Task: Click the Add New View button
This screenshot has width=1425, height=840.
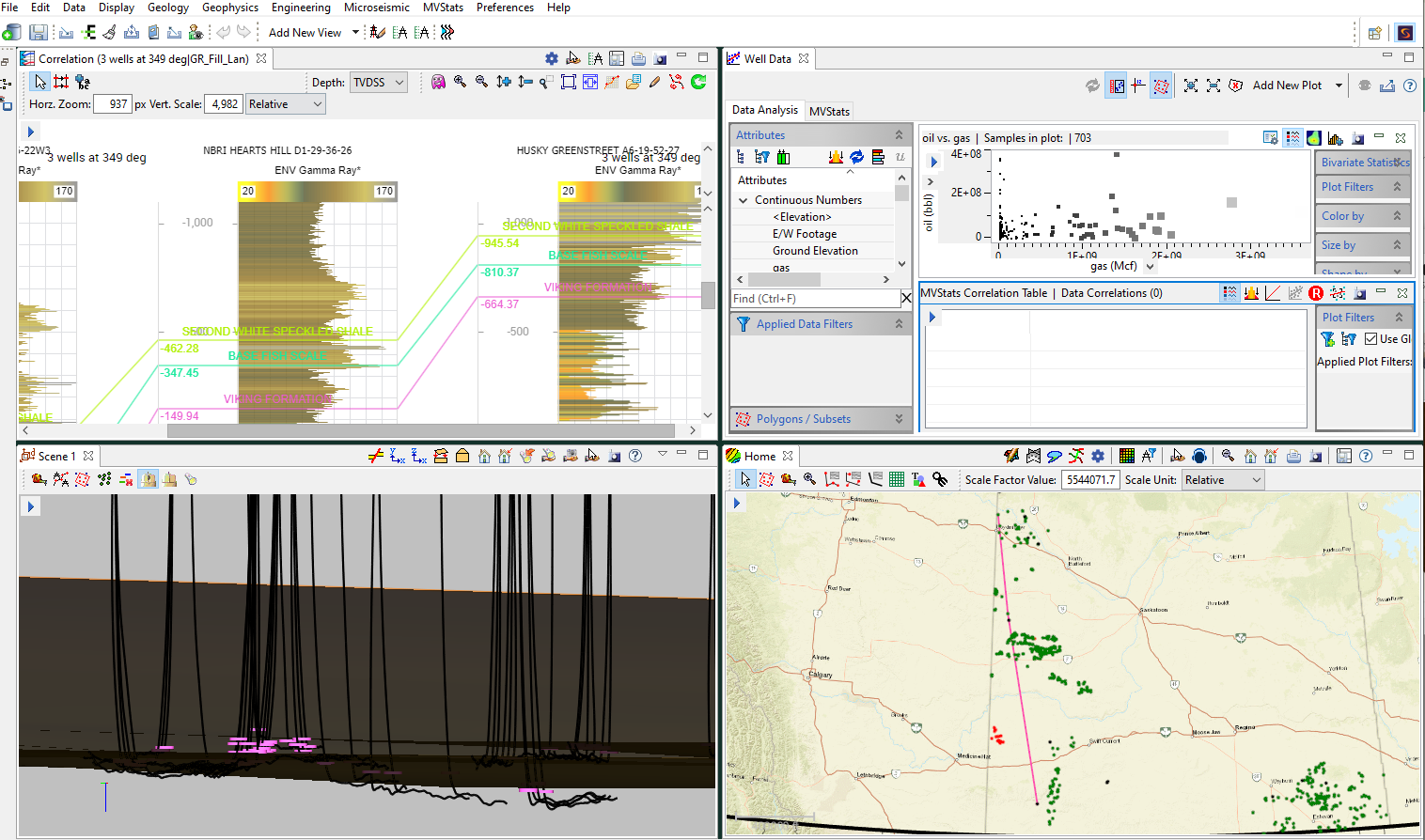Action: [x=305, y=33]
